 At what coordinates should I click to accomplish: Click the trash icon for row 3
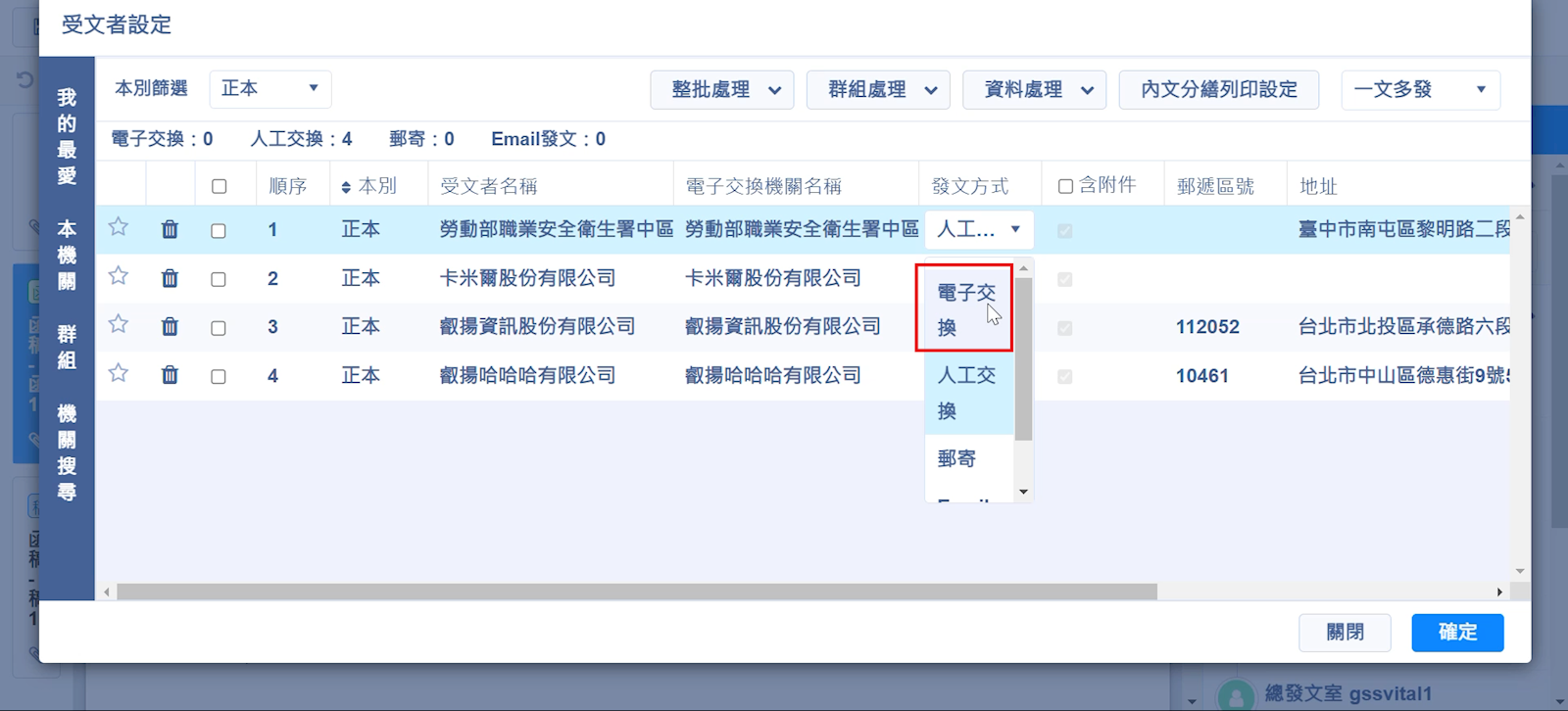(170, 326)
